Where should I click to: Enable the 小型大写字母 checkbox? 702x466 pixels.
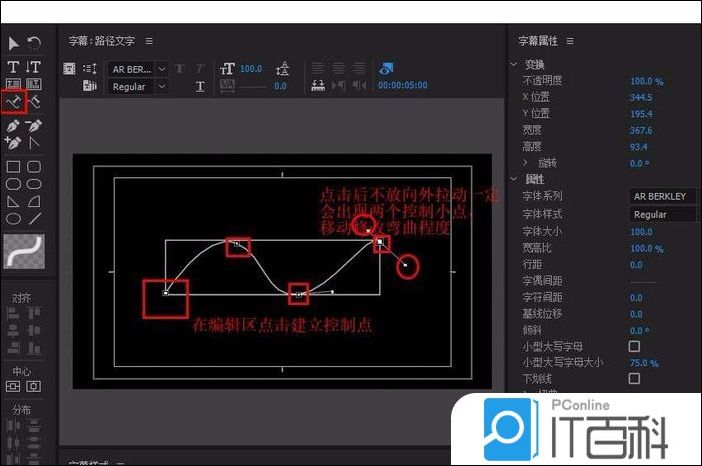(x=634, y=346)
